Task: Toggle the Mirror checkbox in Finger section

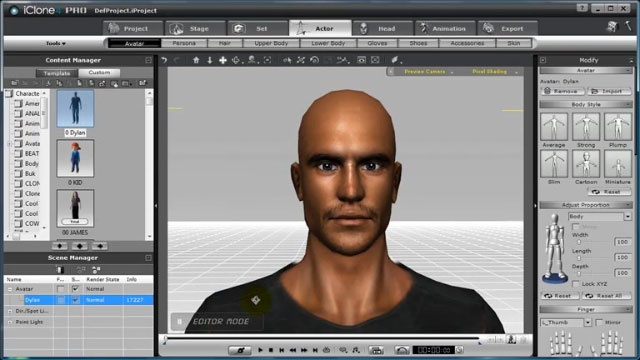Action: (x=599, y=322)
